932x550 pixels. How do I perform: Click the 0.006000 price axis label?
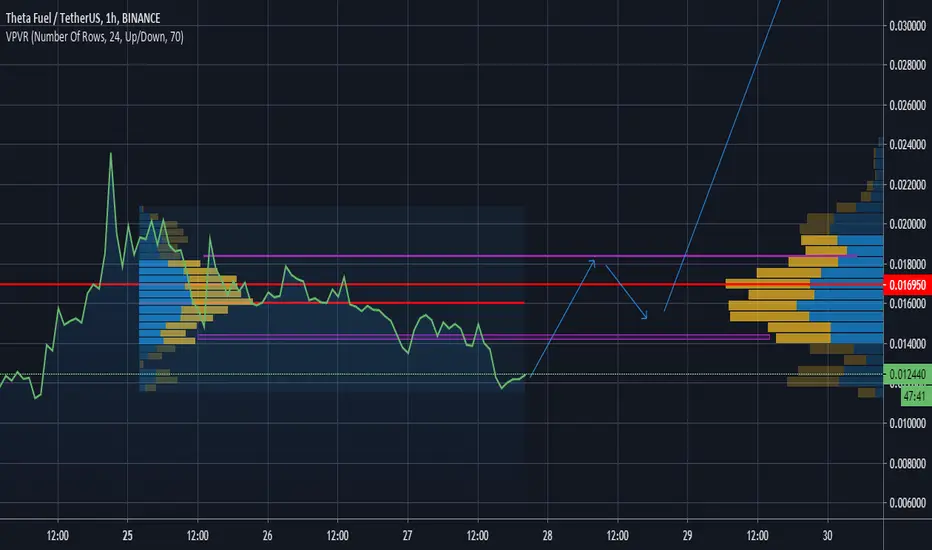point(908,503)
